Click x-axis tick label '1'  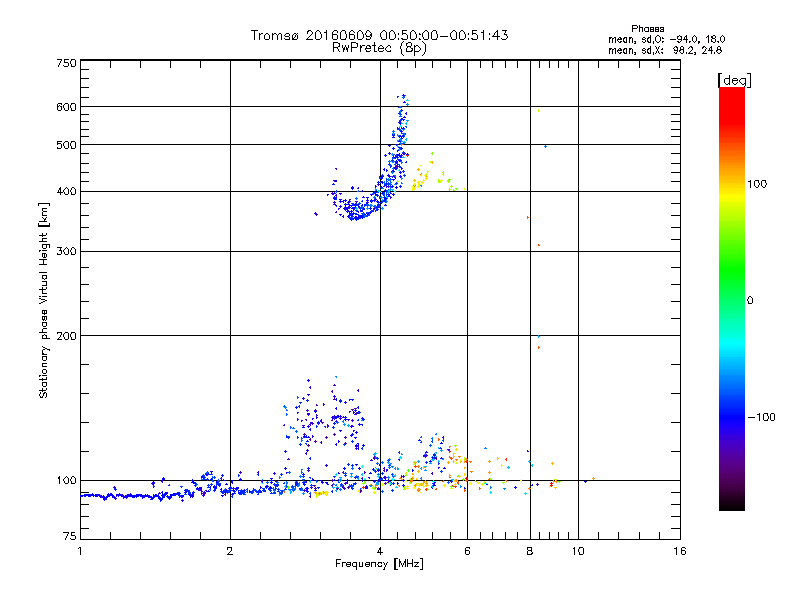click(80, 551)
